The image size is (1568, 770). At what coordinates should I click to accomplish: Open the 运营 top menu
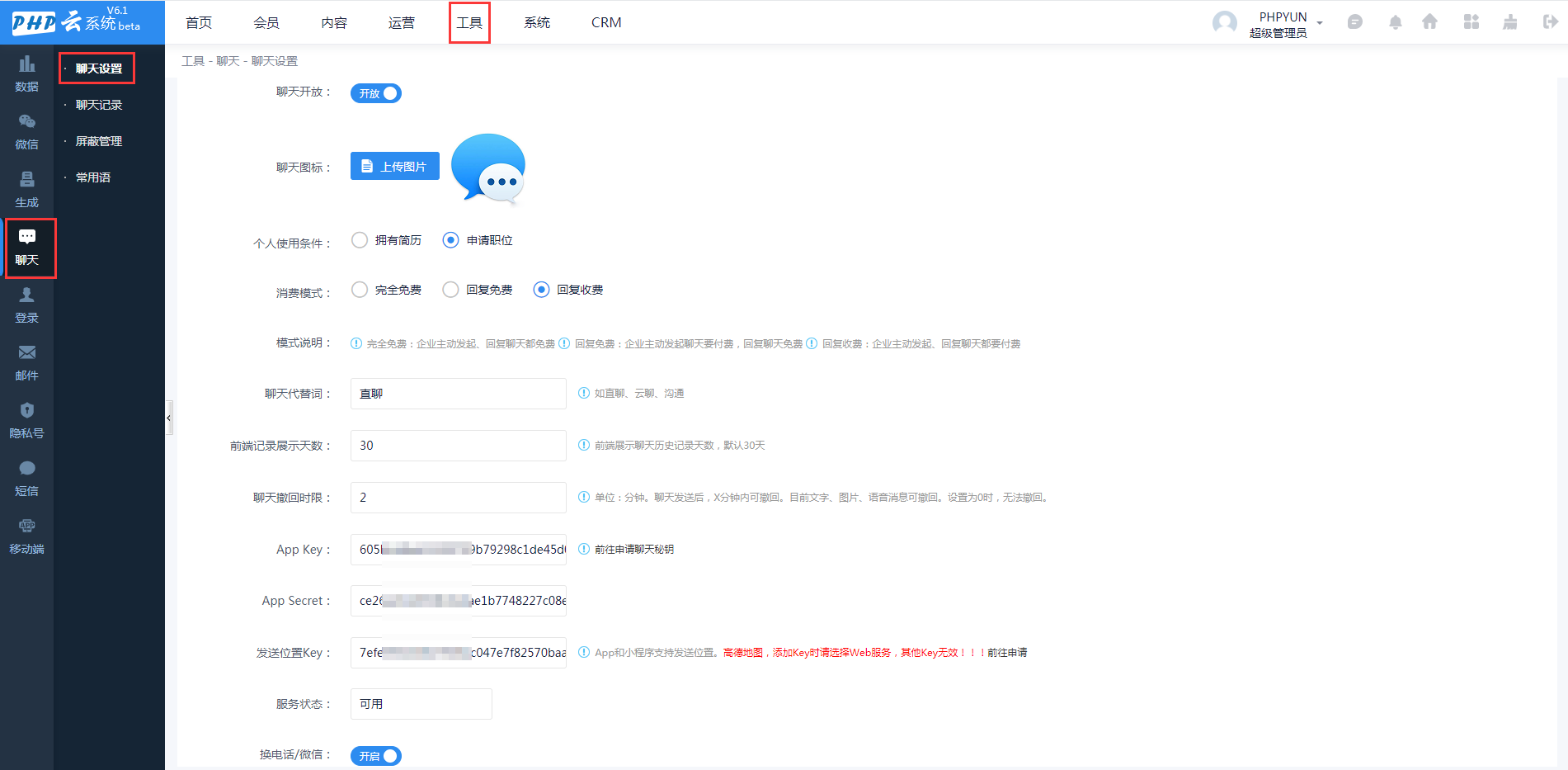[402, 22]
